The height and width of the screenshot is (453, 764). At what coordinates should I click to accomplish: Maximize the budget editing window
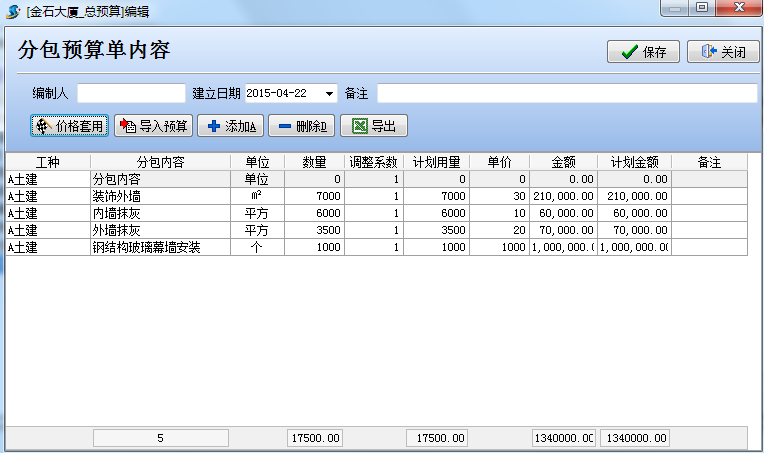point(701,8)
